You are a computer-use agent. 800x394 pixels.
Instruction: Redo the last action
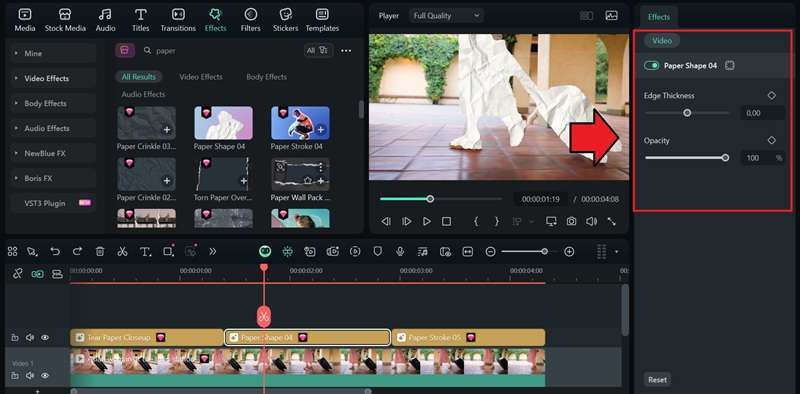[x=77, y=251]
